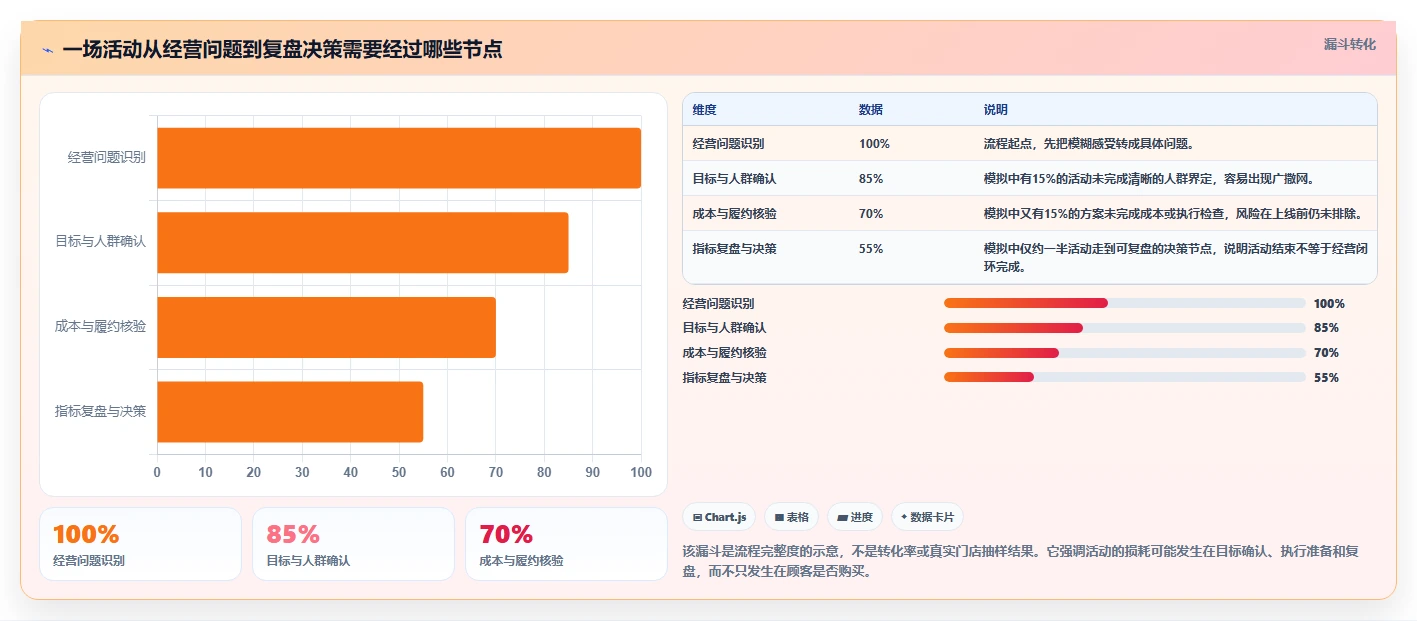Image resolution: width=1417 pixels, height=621 pixels.
Task: Click the 目标与人群确认 cell in the table
Action: pyautogui.click(x=735, y=179)
